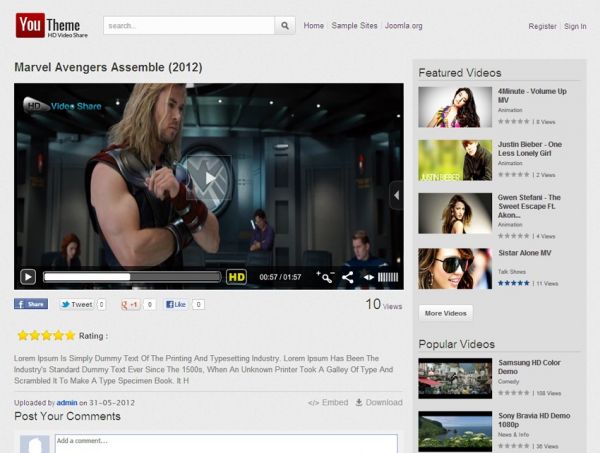Click the Tweet count bubble
The image size is (600, 453).
tap(101, 305)
